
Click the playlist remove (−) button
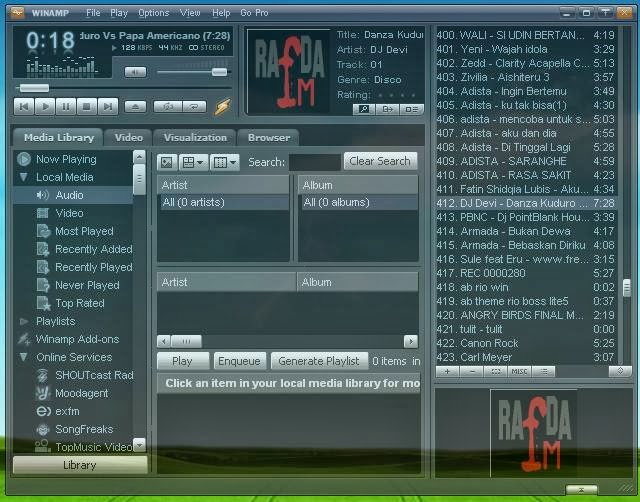click(x=472, y=371)
